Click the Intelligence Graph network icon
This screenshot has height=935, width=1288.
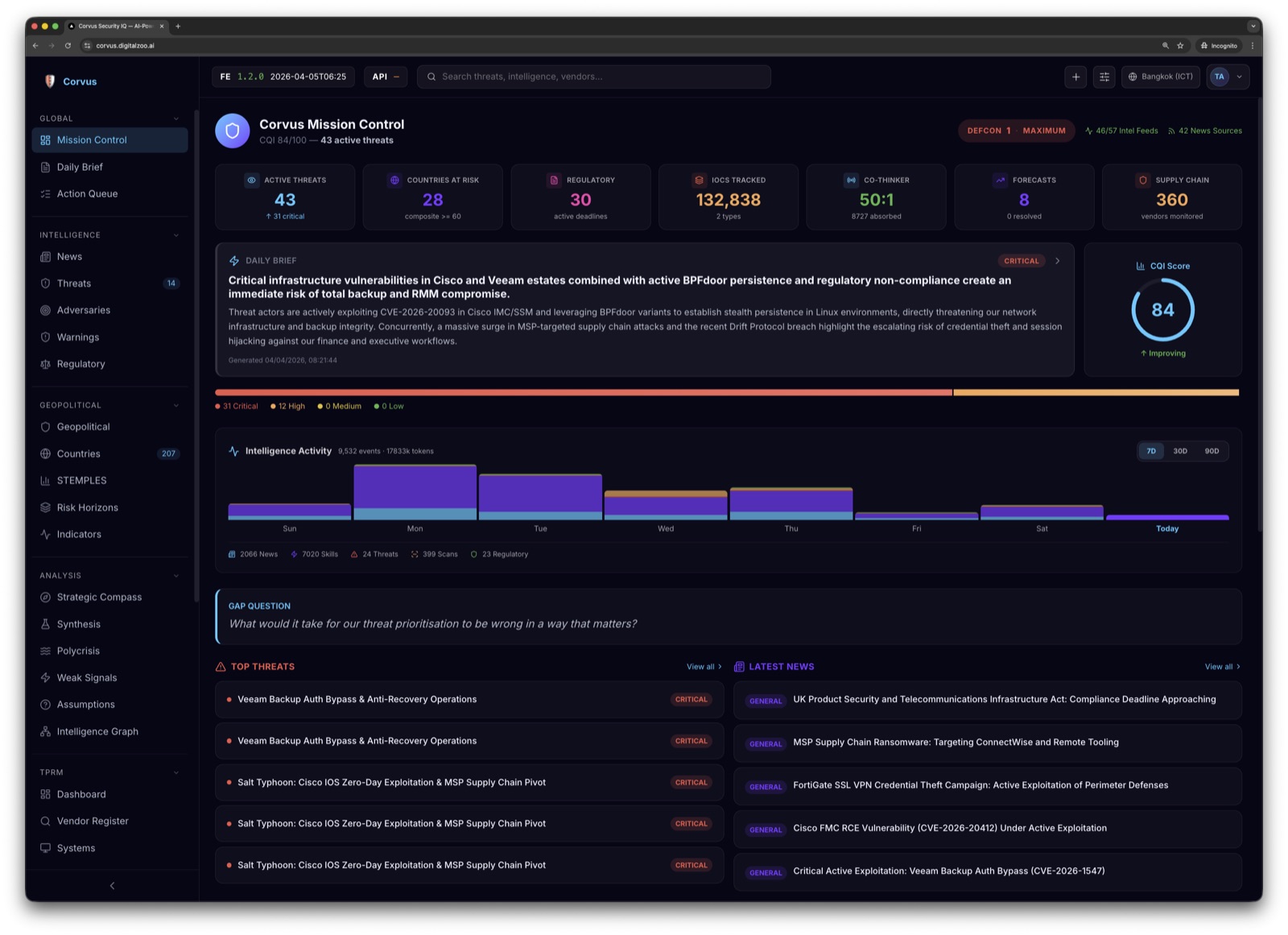click(x=45, y=731)
